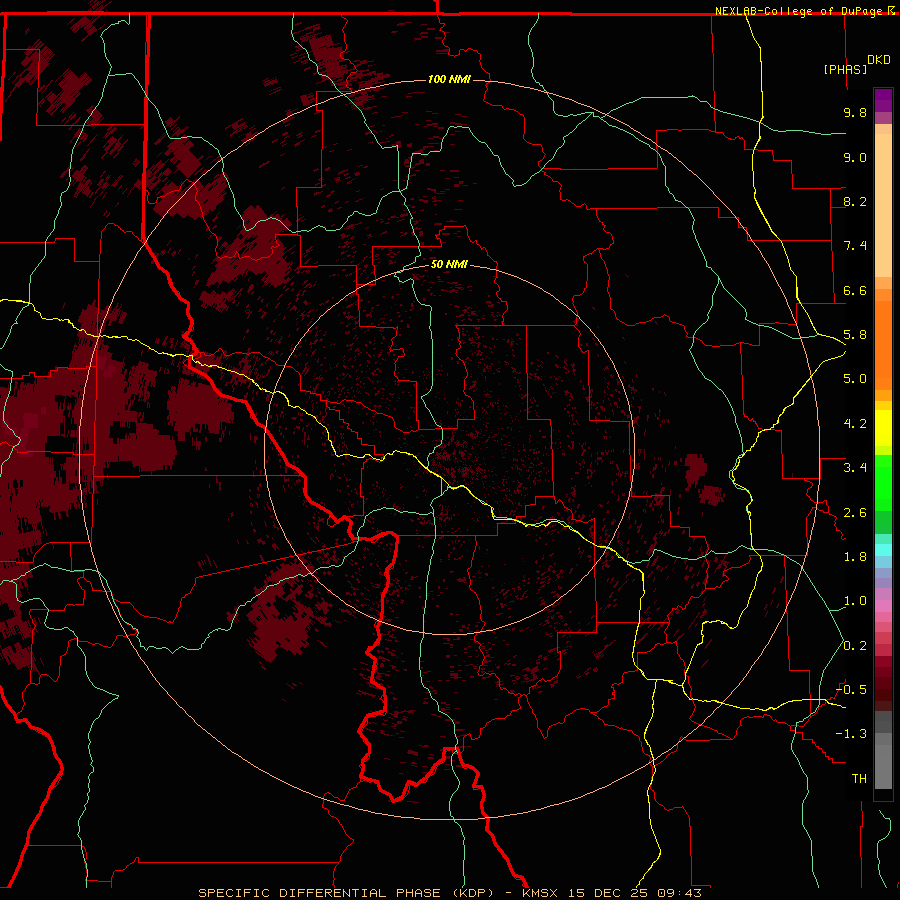The image size is (900, 900).
Task: Click the 1.8 legend value
Action: (x=855, y=557)
